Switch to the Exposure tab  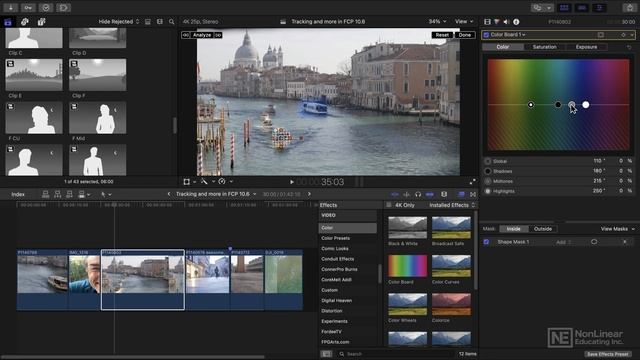click(x=587, y=47)
